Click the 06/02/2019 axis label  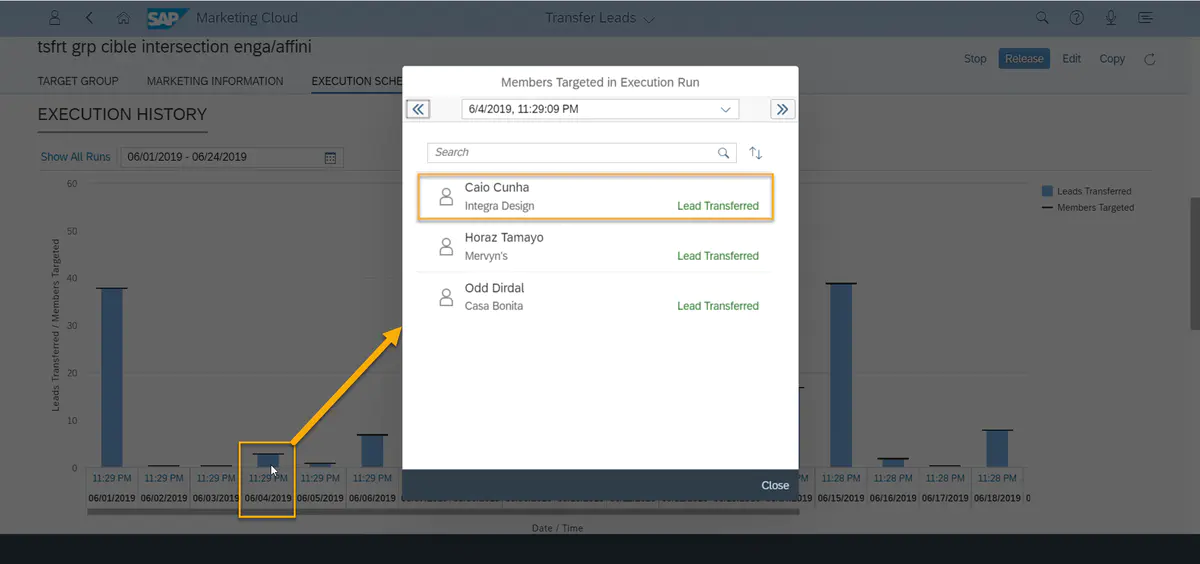(x=164, y=498)
